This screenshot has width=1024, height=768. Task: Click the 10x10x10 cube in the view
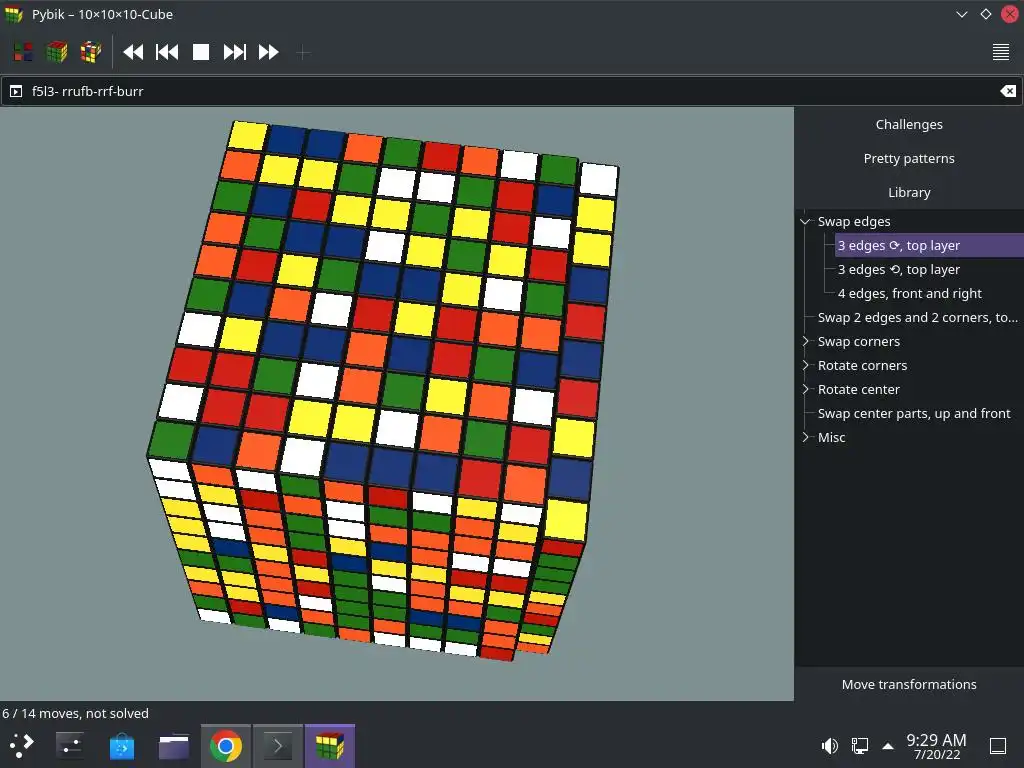(x=382, y=389)
